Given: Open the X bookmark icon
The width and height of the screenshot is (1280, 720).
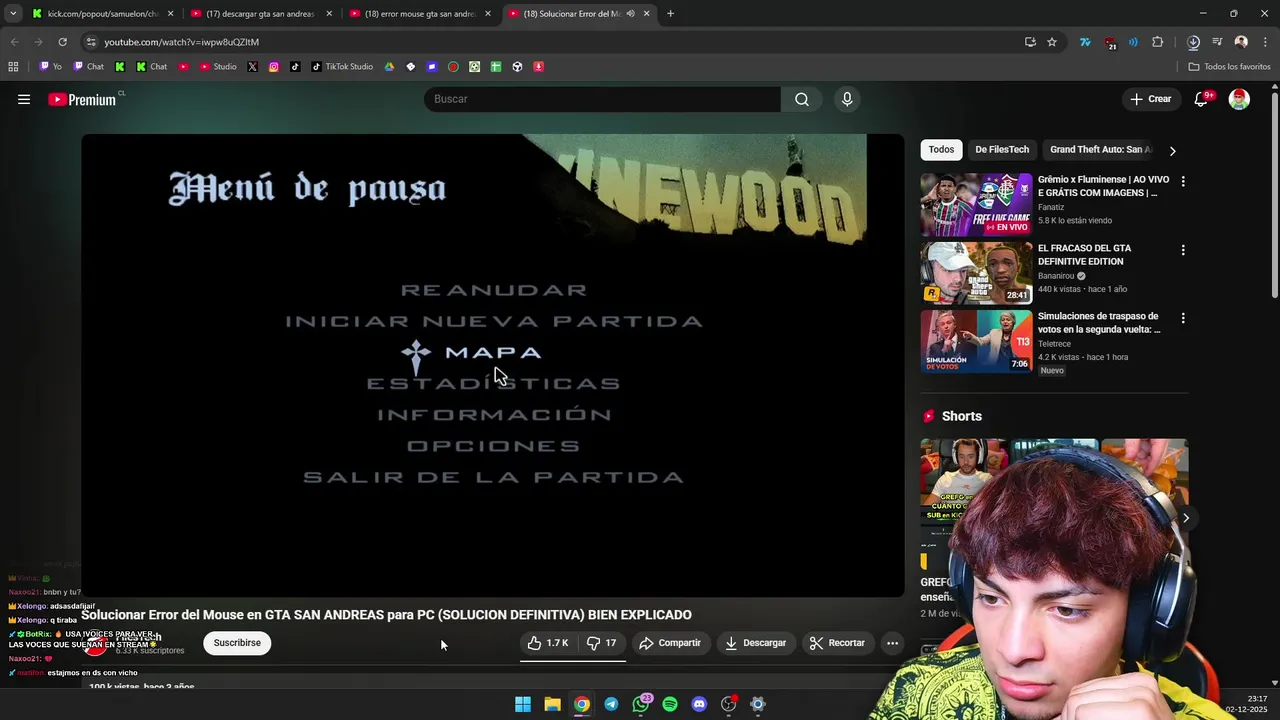Looking at the screenshot, I should [x=252, y=67].
